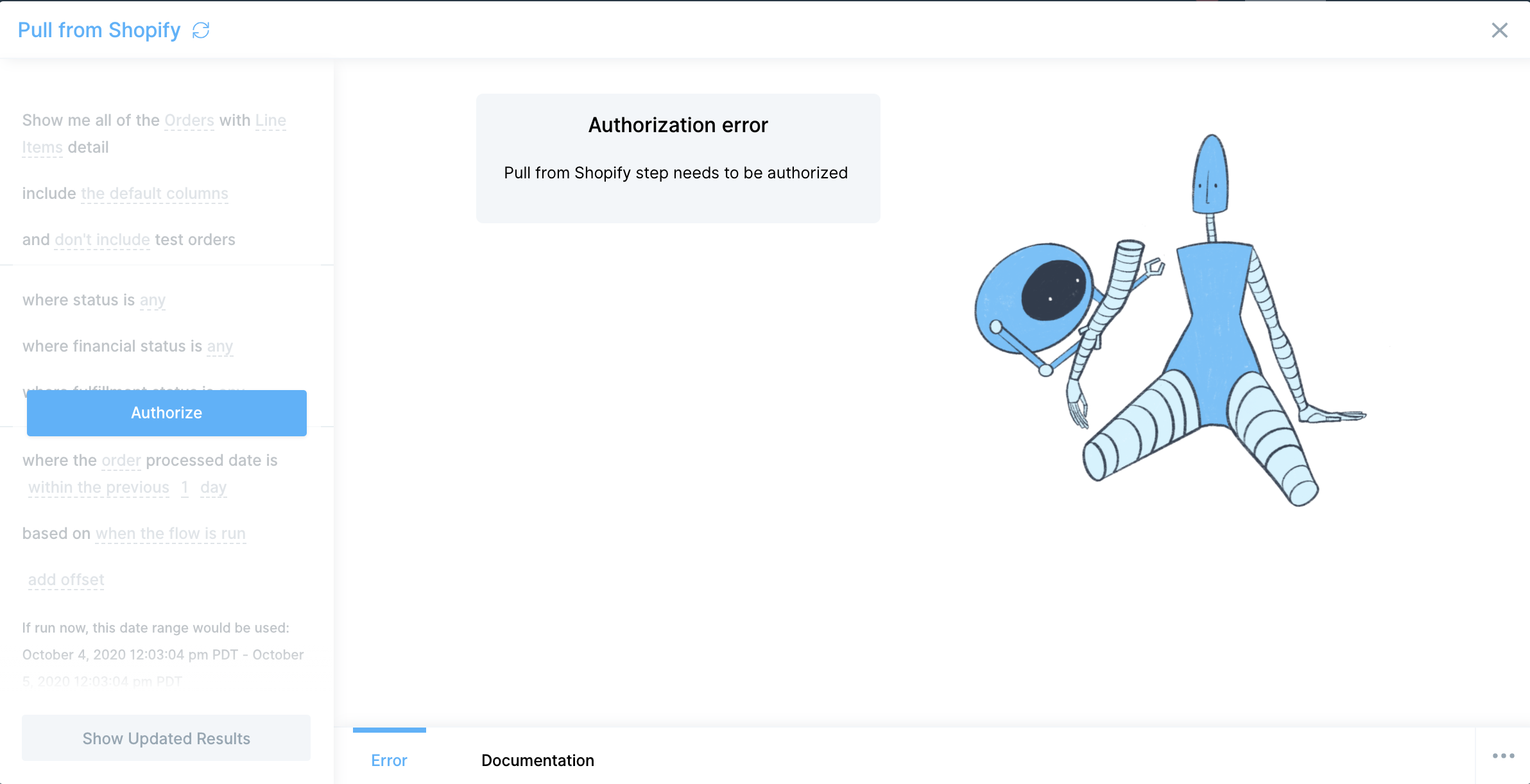Click the Authorize button
1530x784 pixels.
pyautogui.click(x=167, y=413)
